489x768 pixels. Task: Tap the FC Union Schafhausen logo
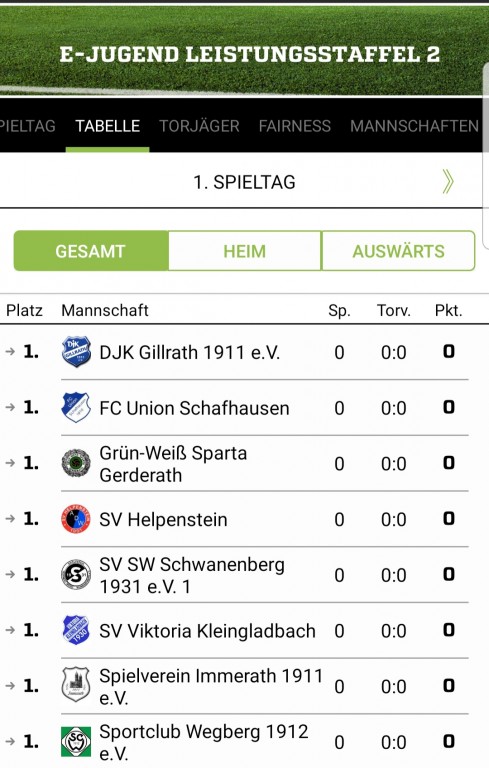[x=76, y=408]
